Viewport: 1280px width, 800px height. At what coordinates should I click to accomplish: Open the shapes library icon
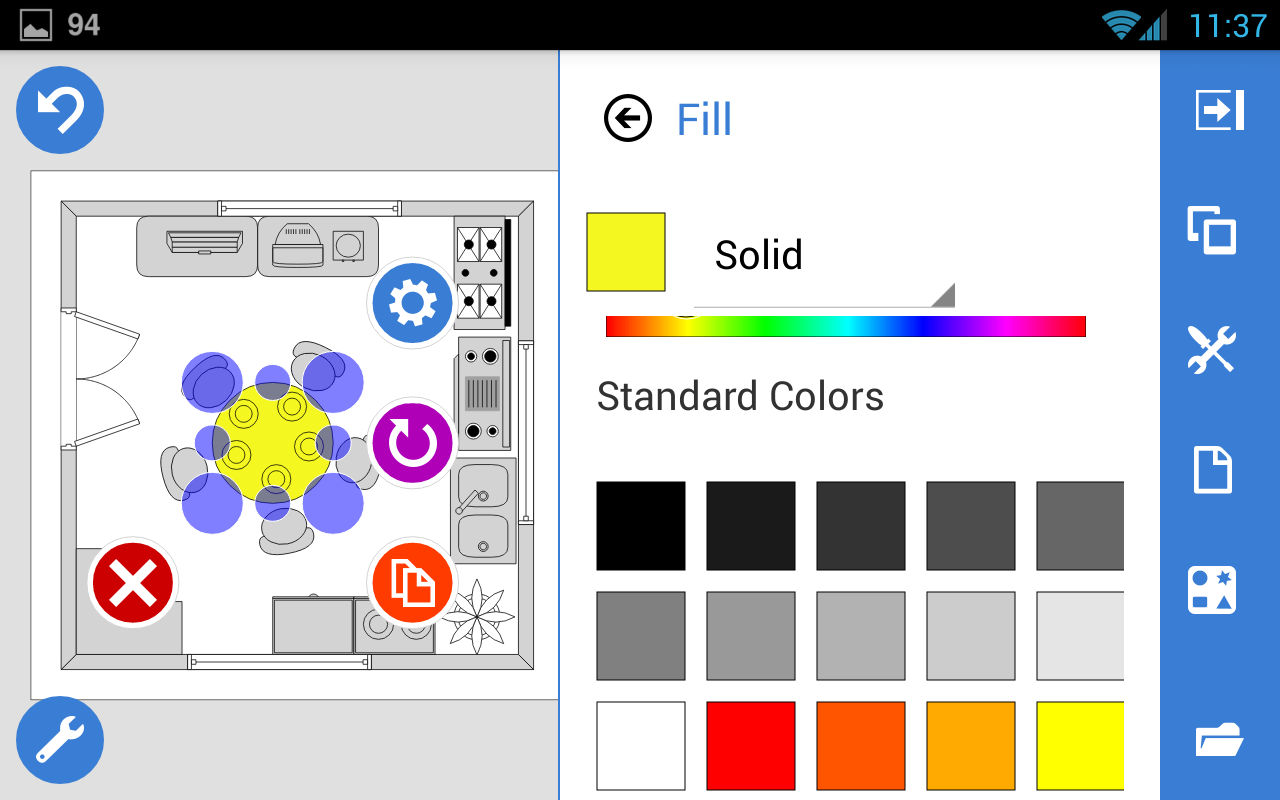pos(1212,590)
